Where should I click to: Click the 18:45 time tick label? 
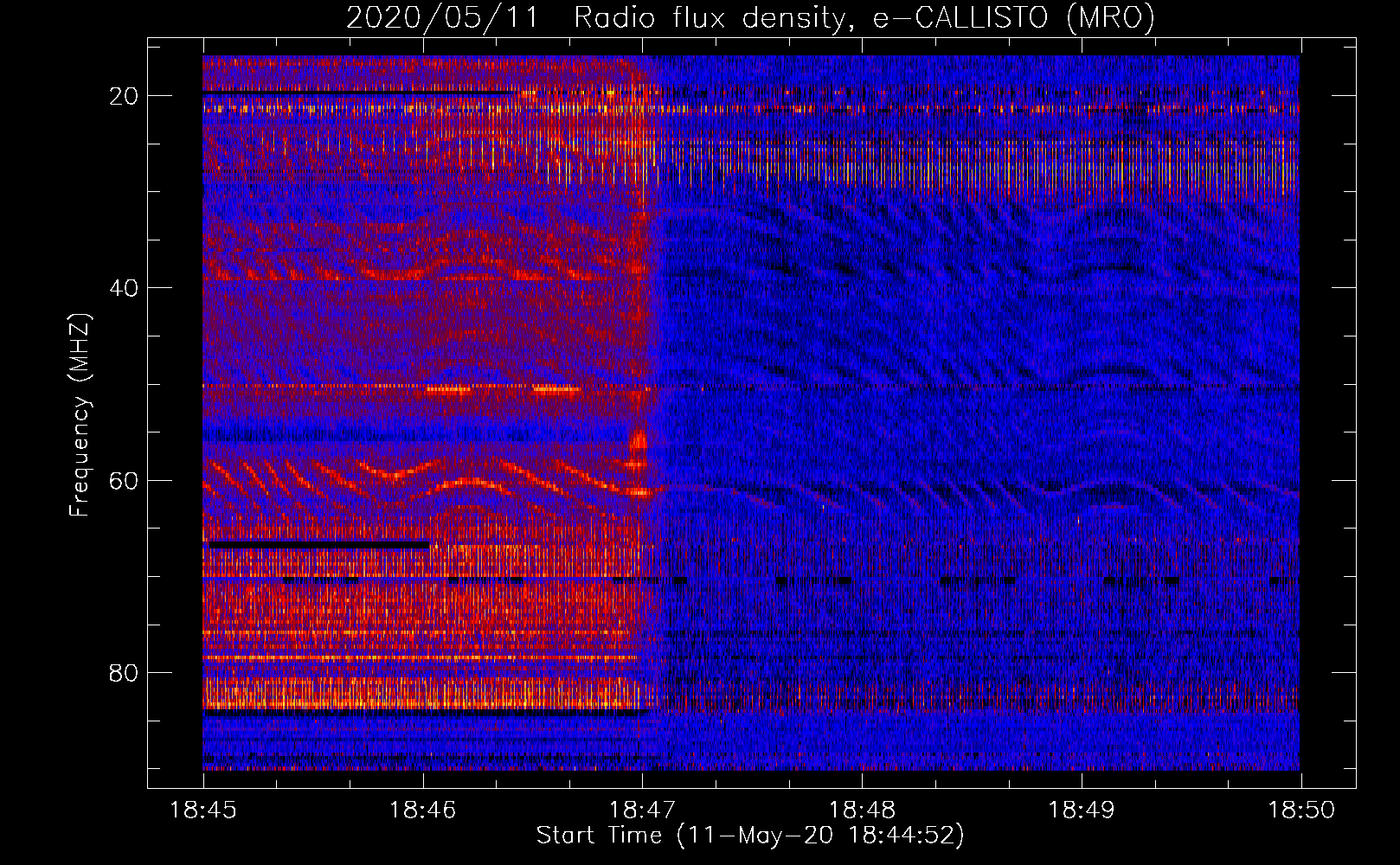tap(203, 811)
